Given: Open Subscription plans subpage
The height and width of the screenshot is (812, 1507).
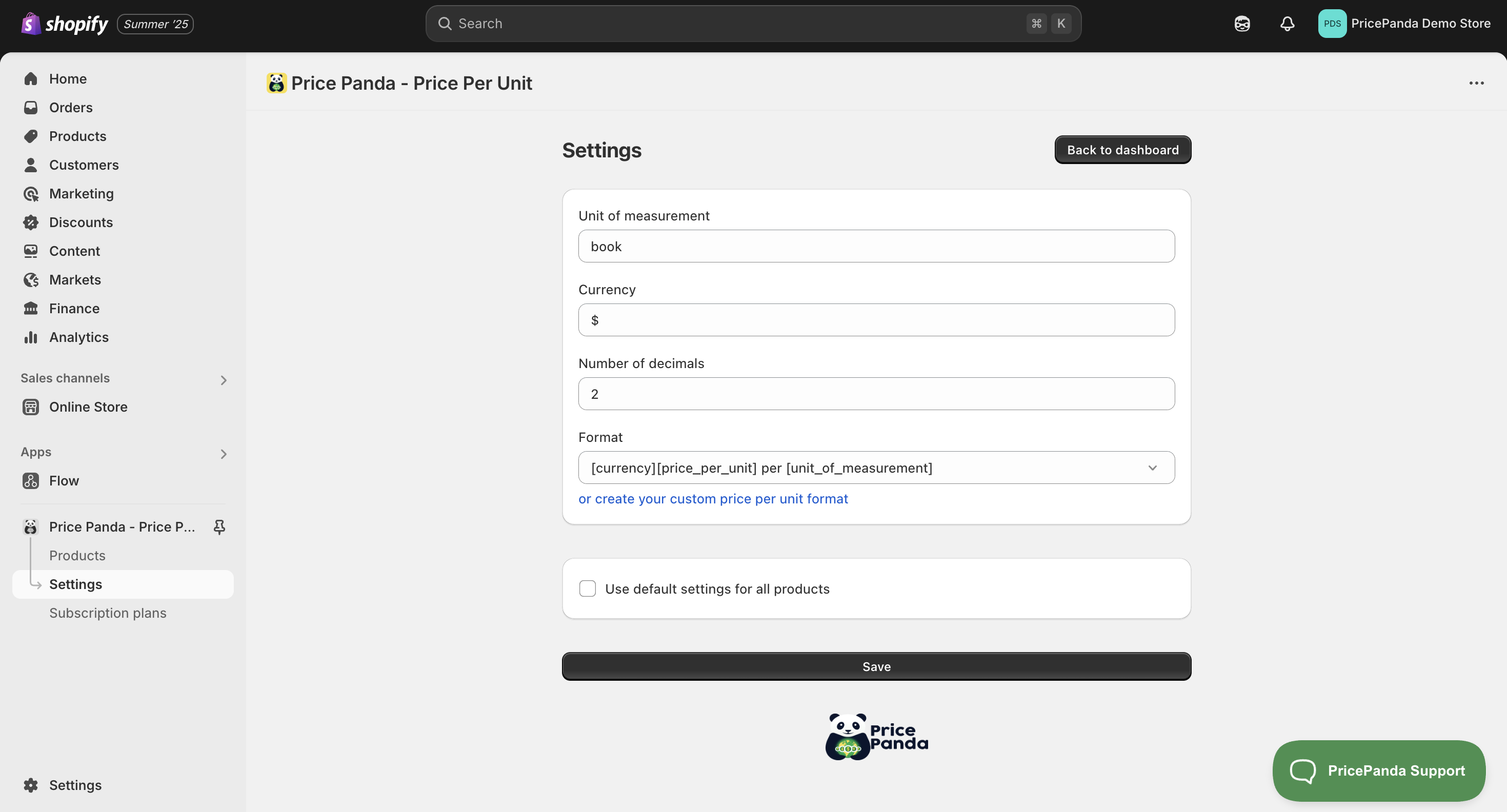Looking at the screenshot, I should [x=108, y=613].
